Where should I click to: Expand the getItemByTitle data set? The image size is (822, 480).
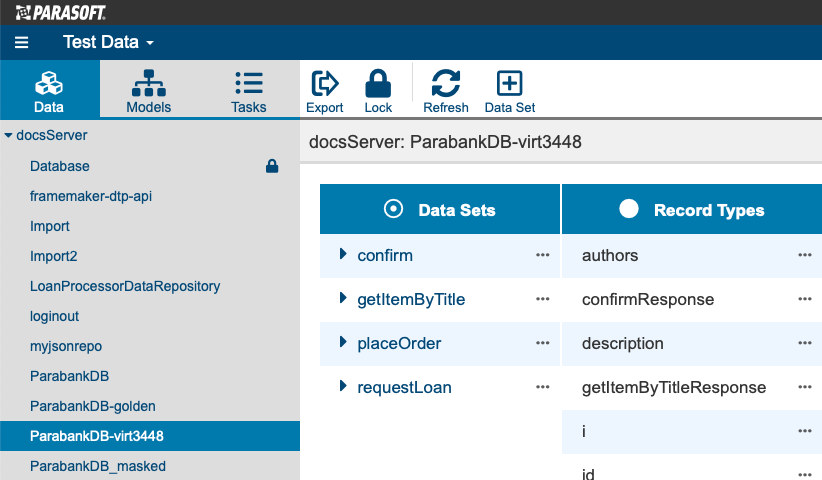[x=343, y=298]
